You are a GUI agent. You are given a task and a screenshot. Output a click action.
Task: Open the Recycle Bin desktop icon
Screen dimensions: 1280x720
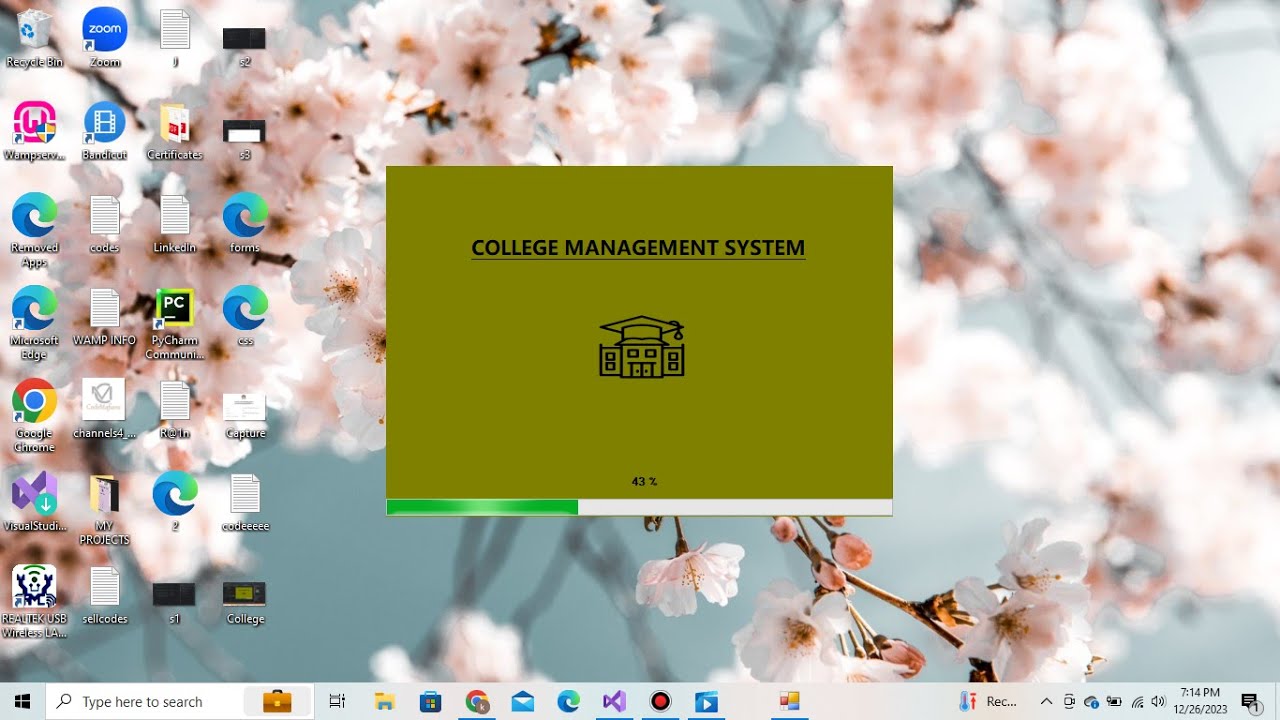pyautogui.click(x=34, y=38)
